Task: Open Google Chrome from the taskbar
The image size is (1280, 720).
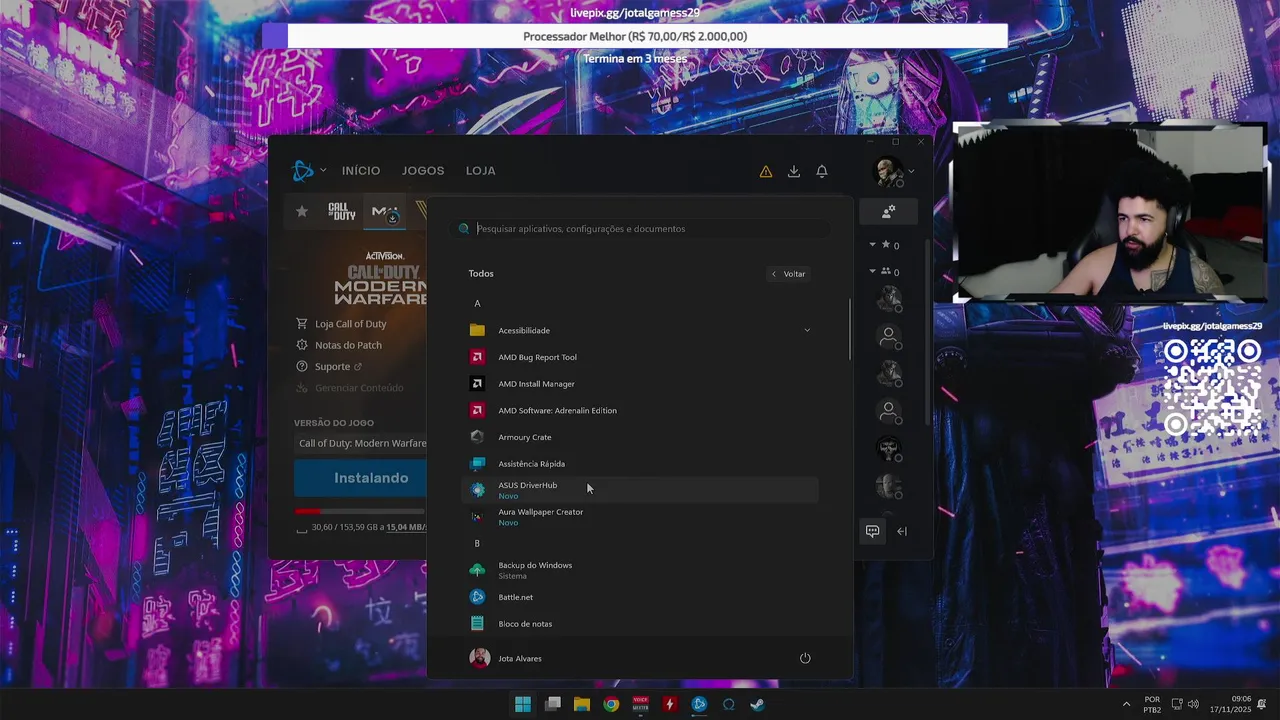Action: pos(611,704)
